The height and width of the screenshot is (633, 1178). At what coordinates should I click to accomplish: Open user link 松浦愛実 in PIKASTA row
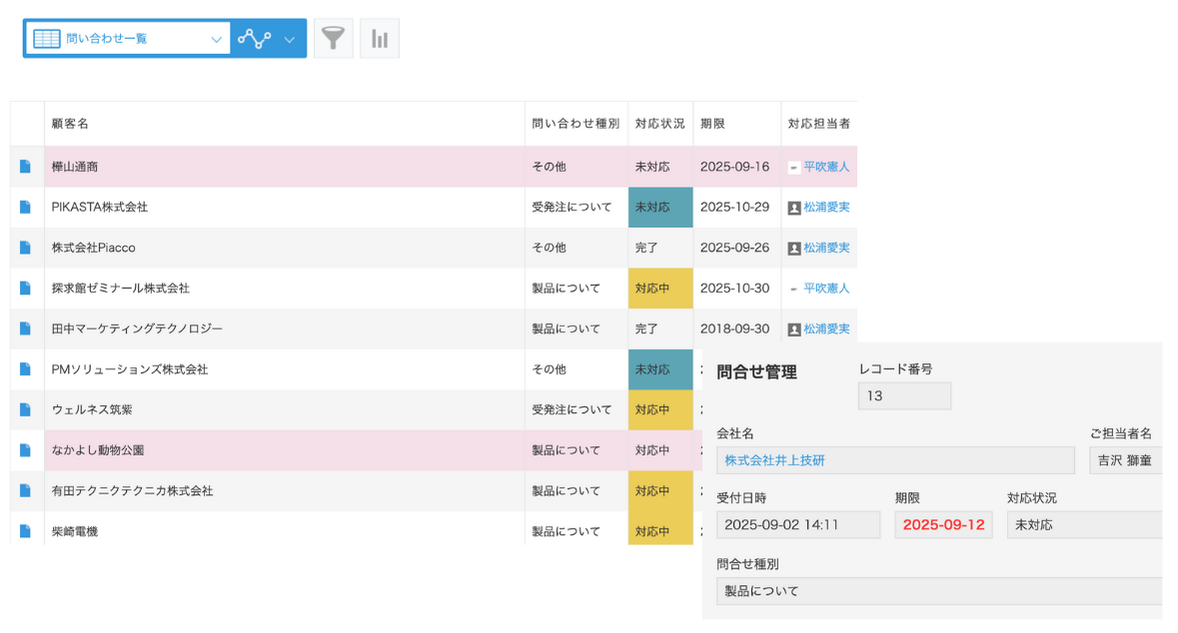pos(826,207)
